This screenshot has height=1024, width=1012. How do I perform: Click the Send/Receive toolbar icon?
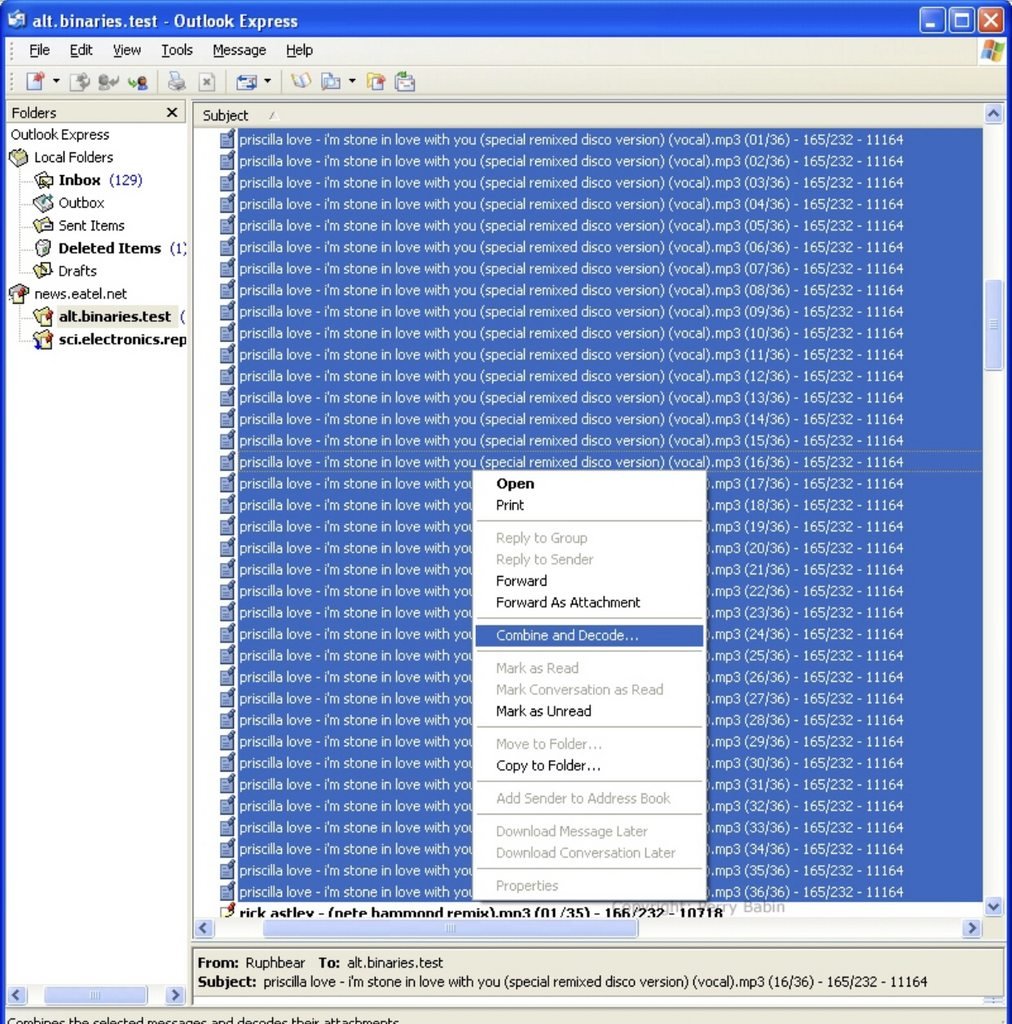click(246, 82)
